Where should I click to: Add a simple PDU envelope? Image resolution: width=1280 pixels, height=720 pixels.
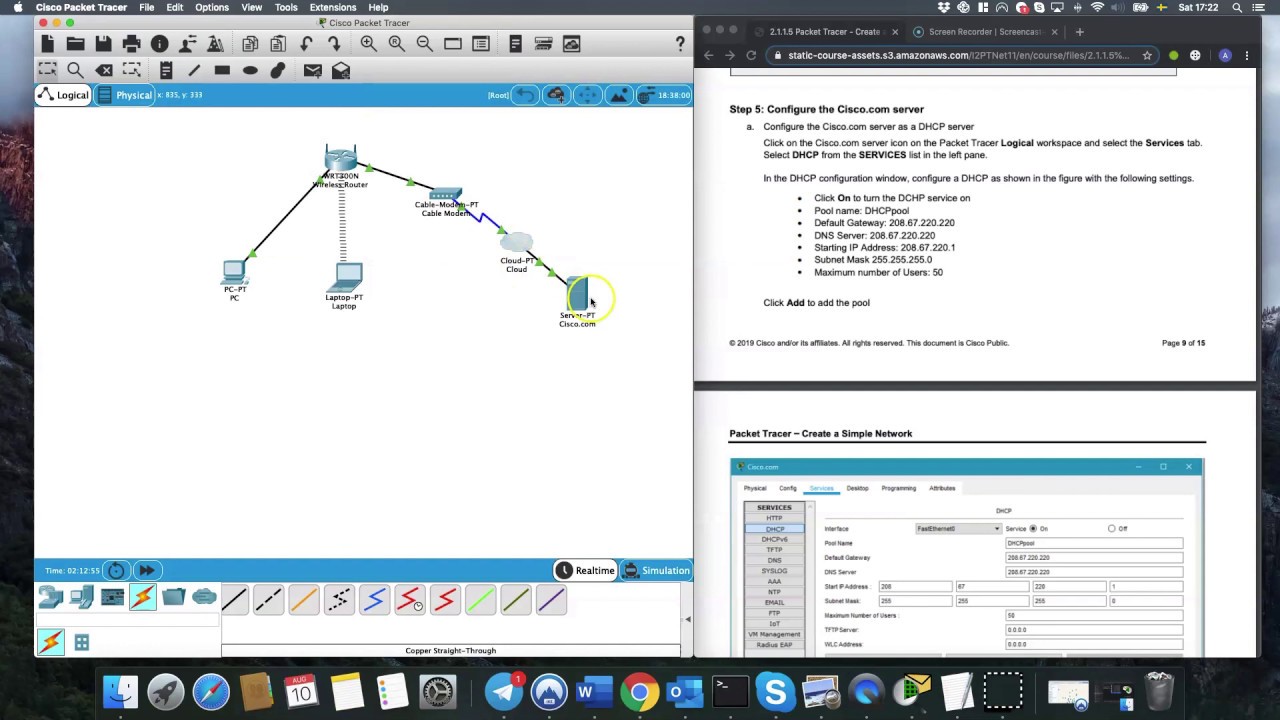click(x=313, y=70)
